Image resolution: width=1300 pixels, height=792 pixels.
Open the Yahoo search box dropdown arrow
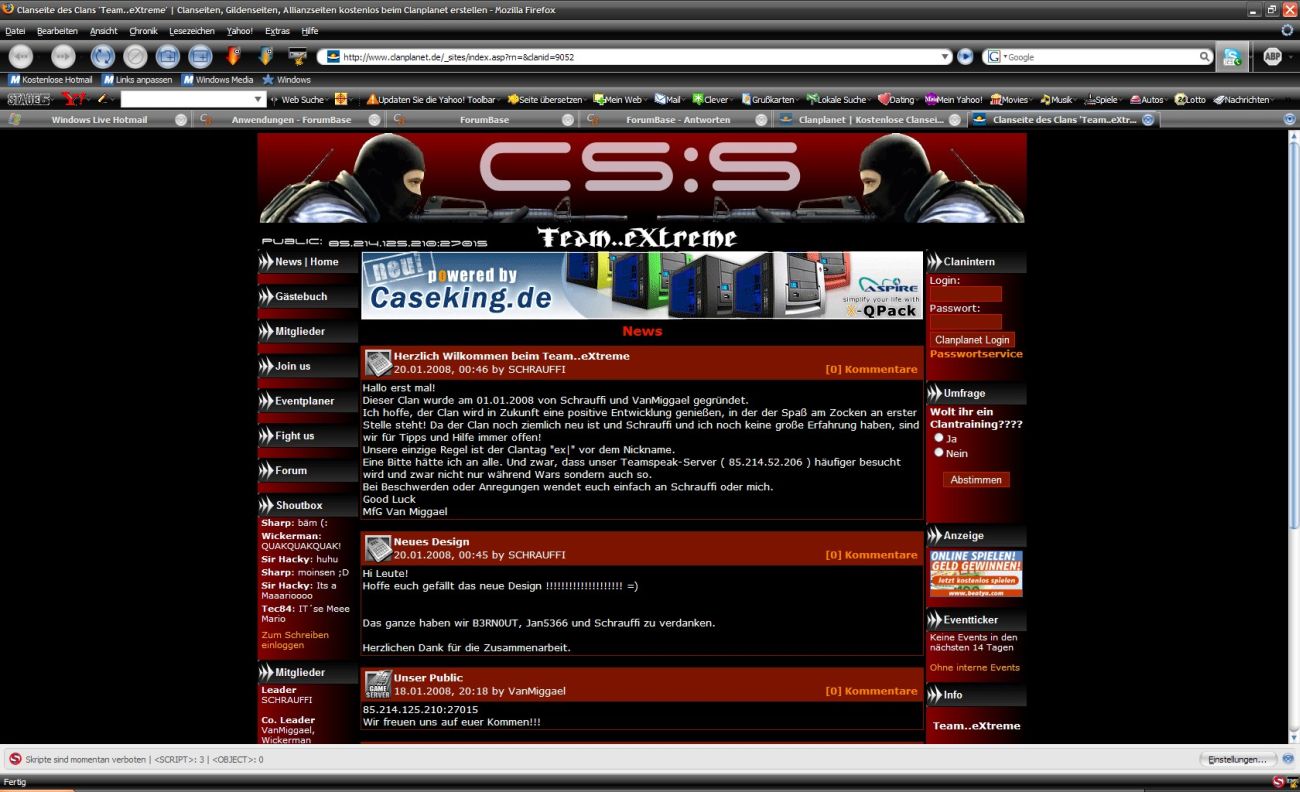point(259,99)
